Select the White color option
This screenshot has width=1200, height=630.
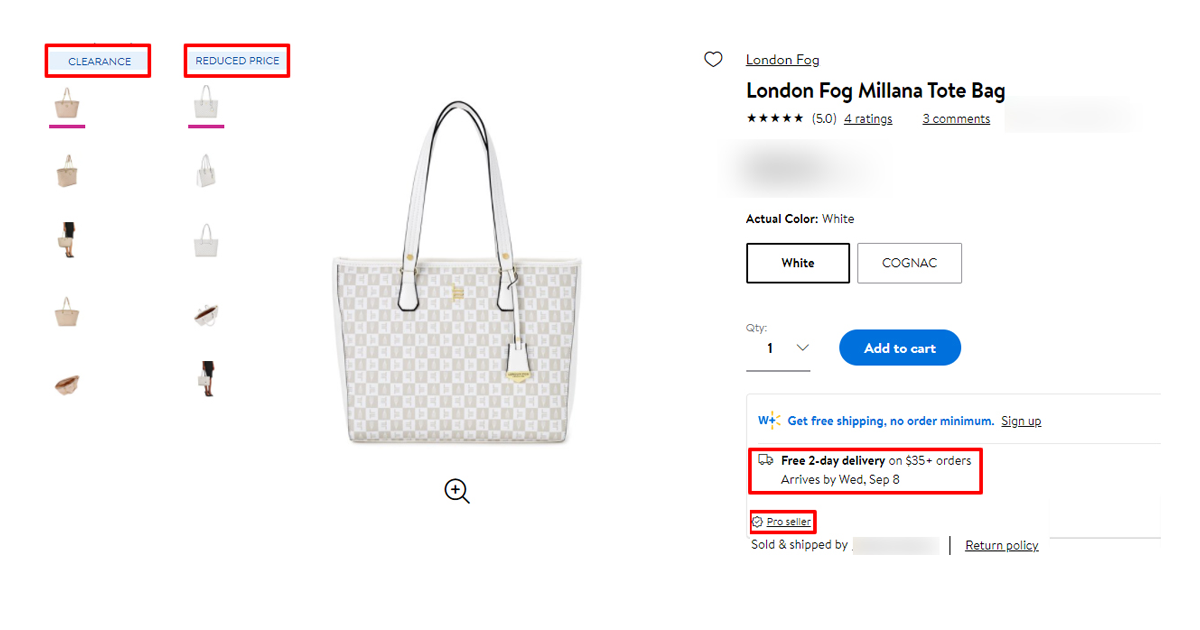pyautogui.click(x=797, y=263)
